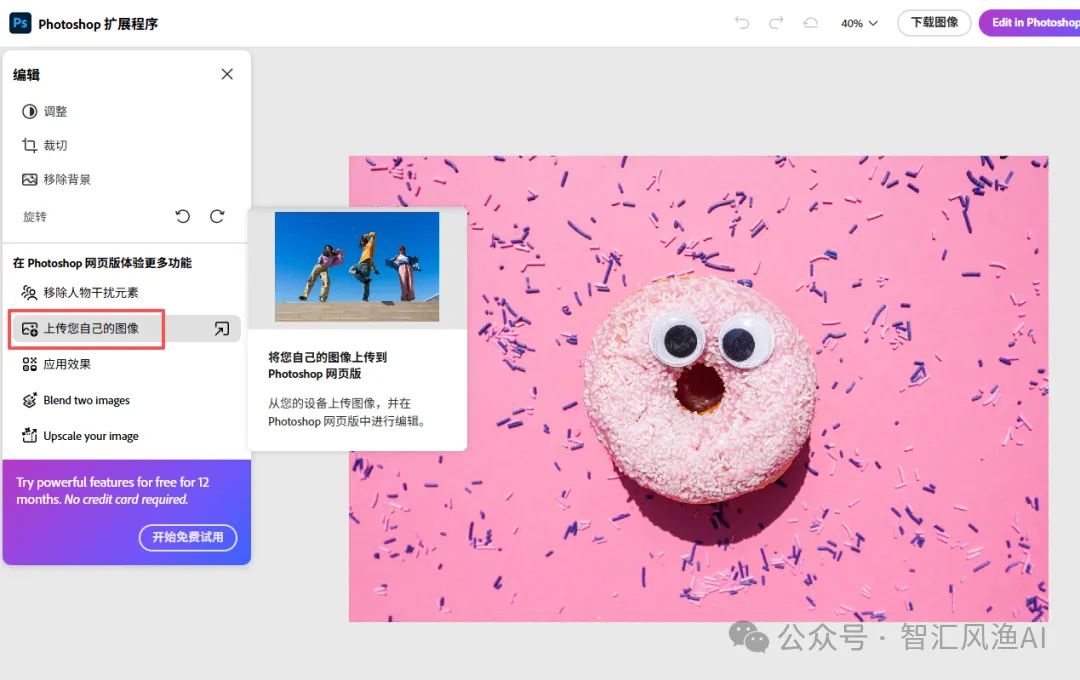The width and height of the screenshot is (1080, 680).
Task: Click the 下载图像 download button
Action: pyautogui.click(x=933, y=22)
